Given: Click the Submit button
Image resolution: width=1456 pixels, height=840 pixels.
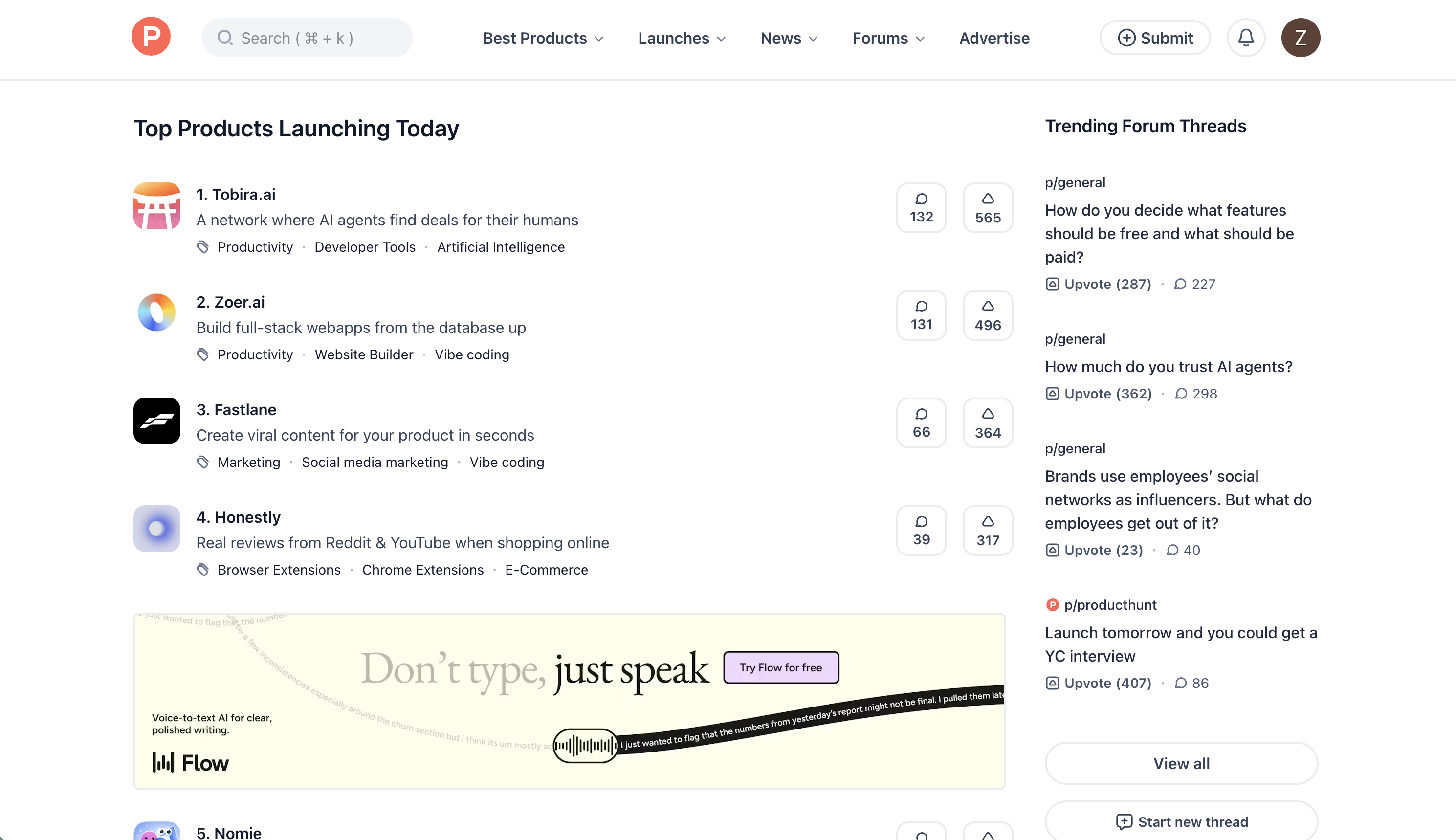Looking at the screenshot, I should [x=1155, y=38].
